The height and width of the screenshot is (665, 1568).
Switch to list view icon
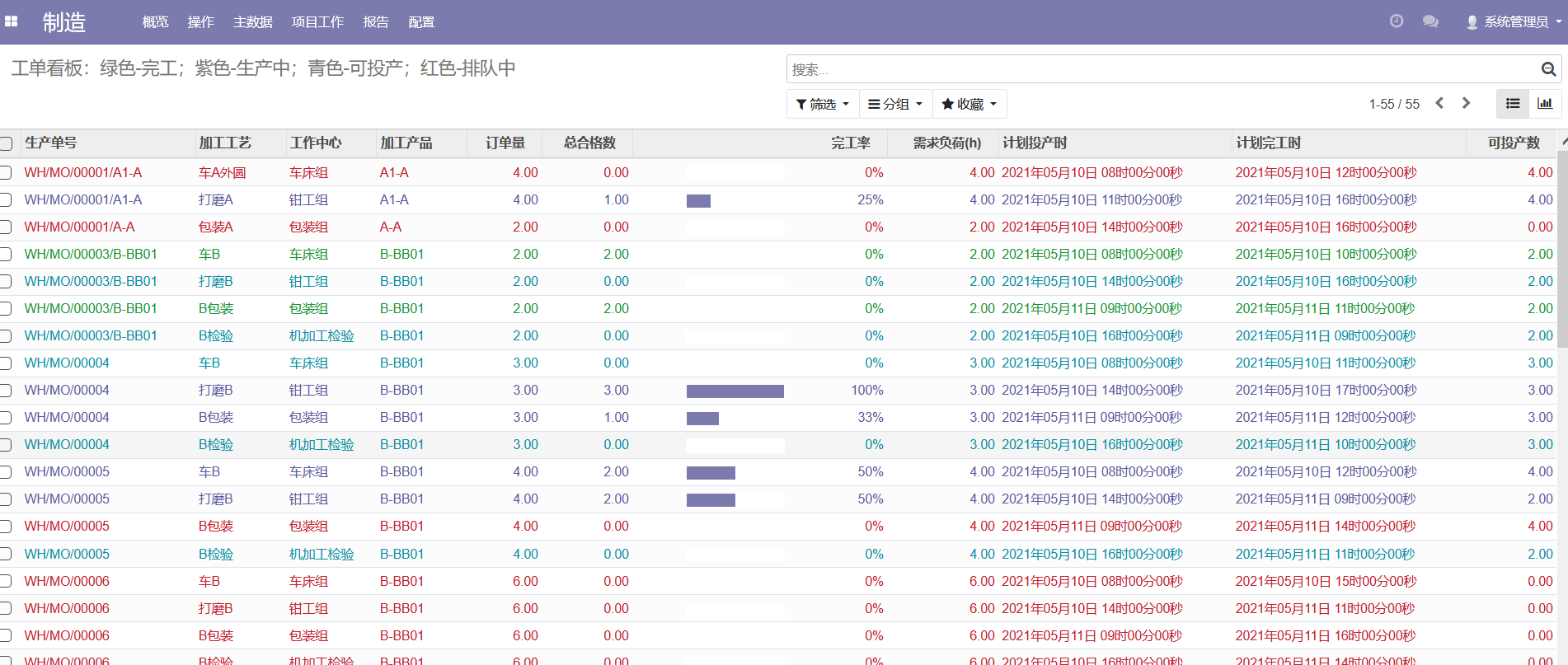tap(1512, 104)
